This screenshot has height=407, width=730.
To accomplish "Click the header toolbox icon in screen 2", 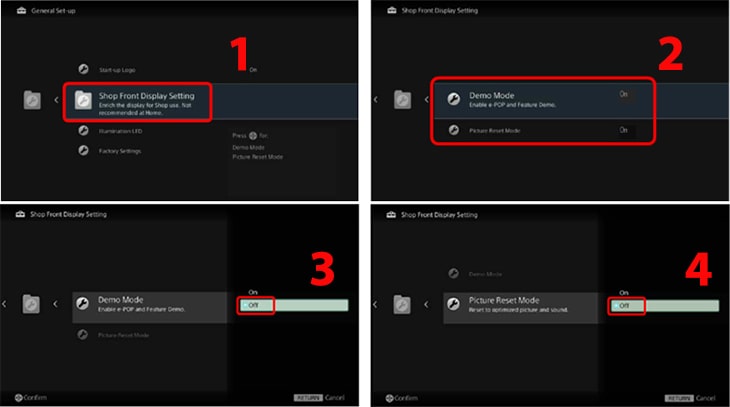I will coord(392,10).
